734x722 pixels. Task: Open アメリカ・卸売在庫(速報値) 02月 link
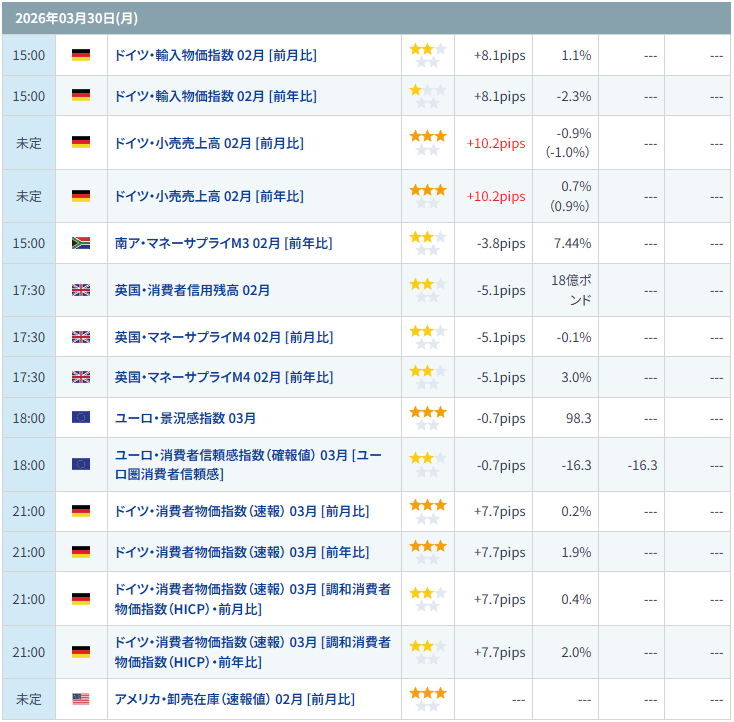(234, 699)
